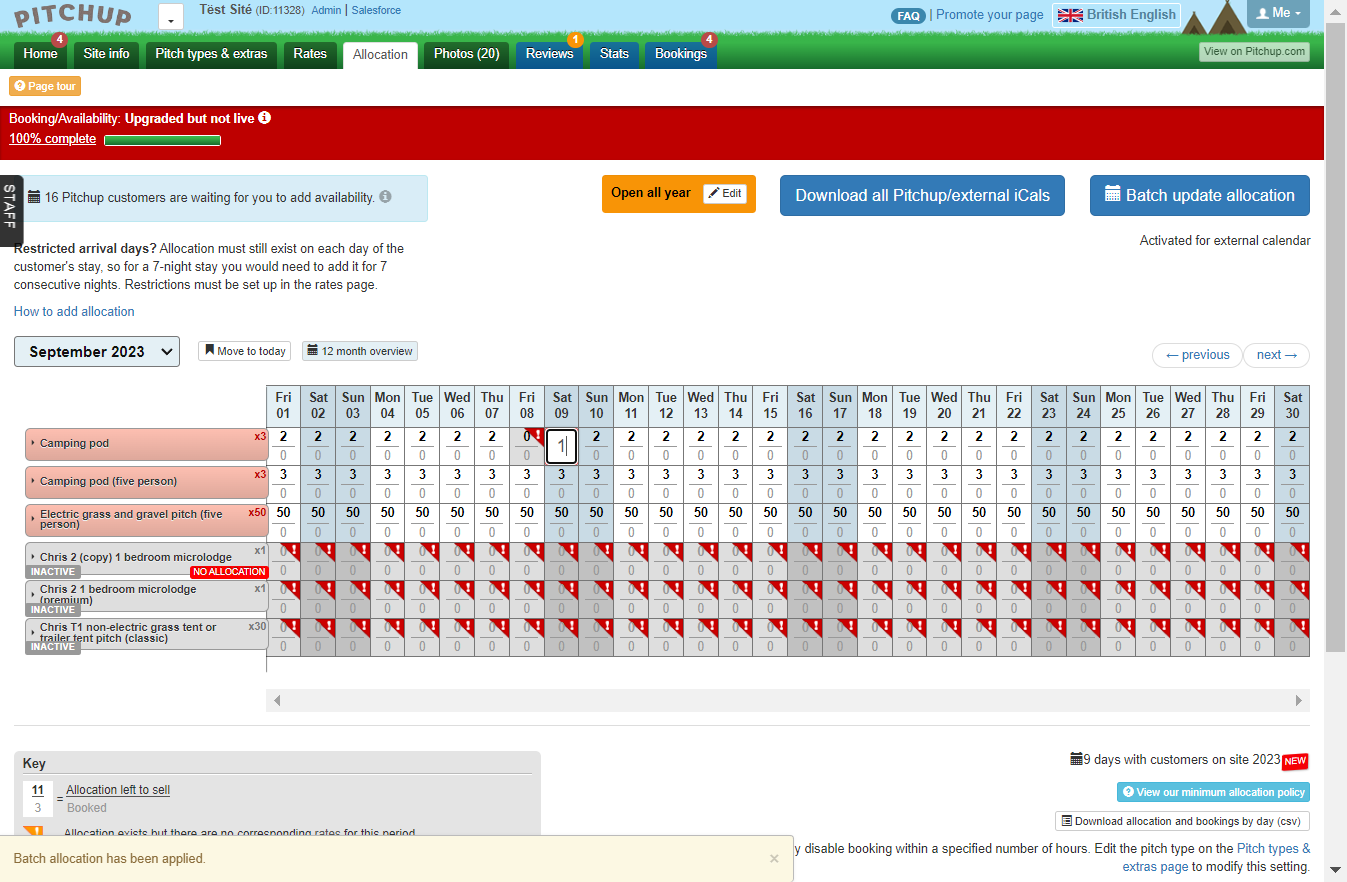Switch to Pitch types & extras tab
The height and width of the screenshot is (882, 1347).
(211, 54)
